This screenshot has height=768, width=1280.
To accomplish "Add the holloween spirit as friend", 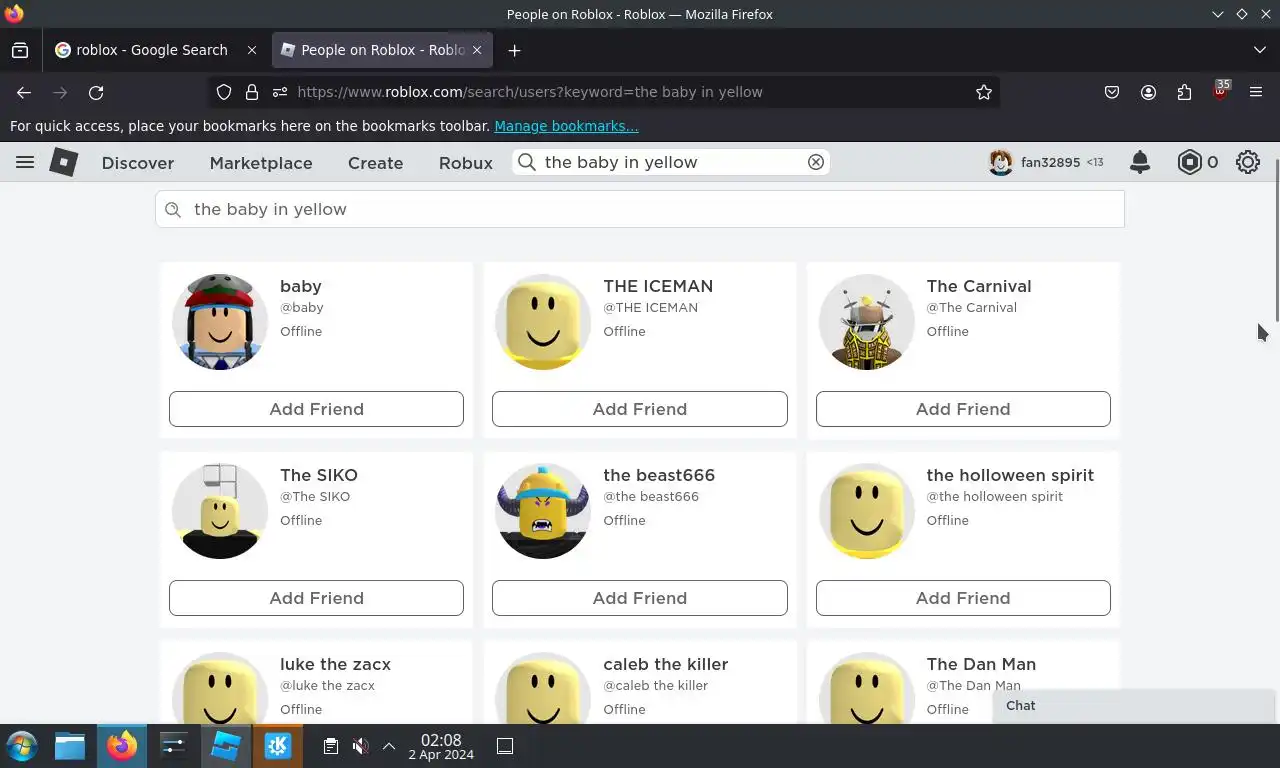I will (x=963, y=598).
